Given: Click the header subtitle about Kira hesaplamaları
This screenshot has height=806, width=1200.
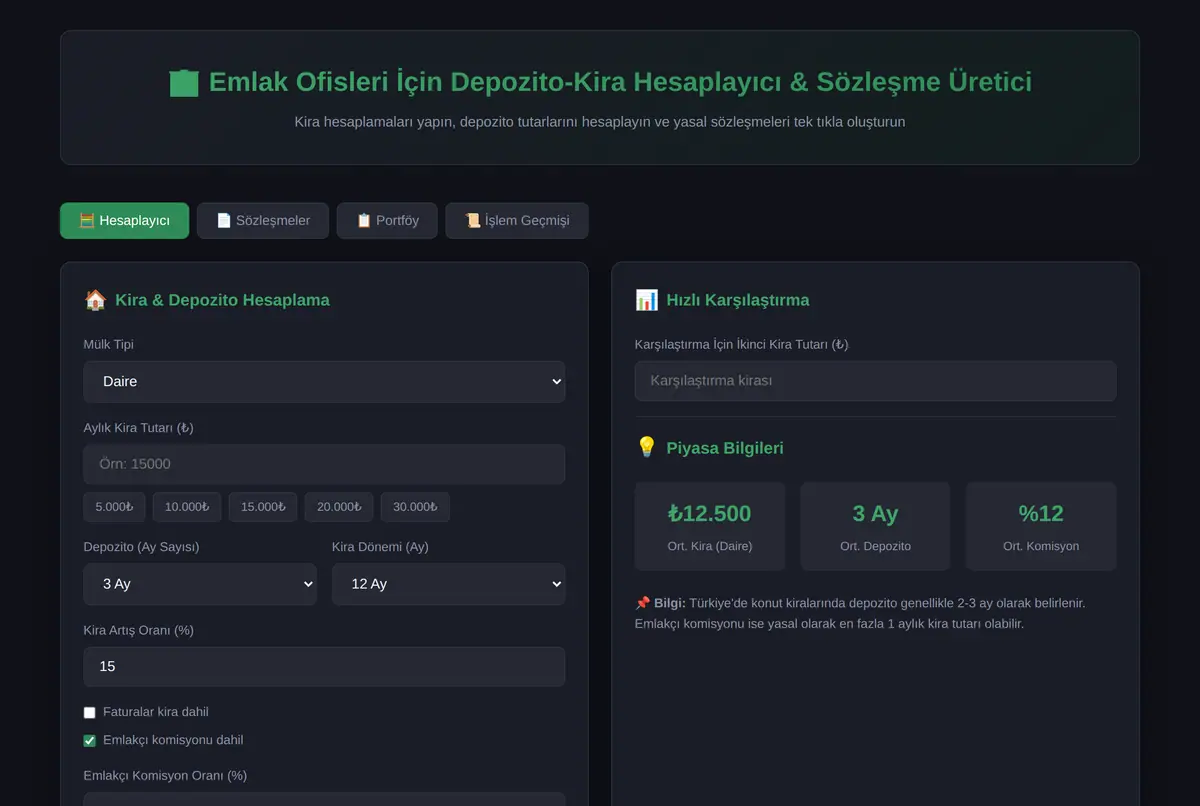Looking at the screenshot, I should point(600,122).
